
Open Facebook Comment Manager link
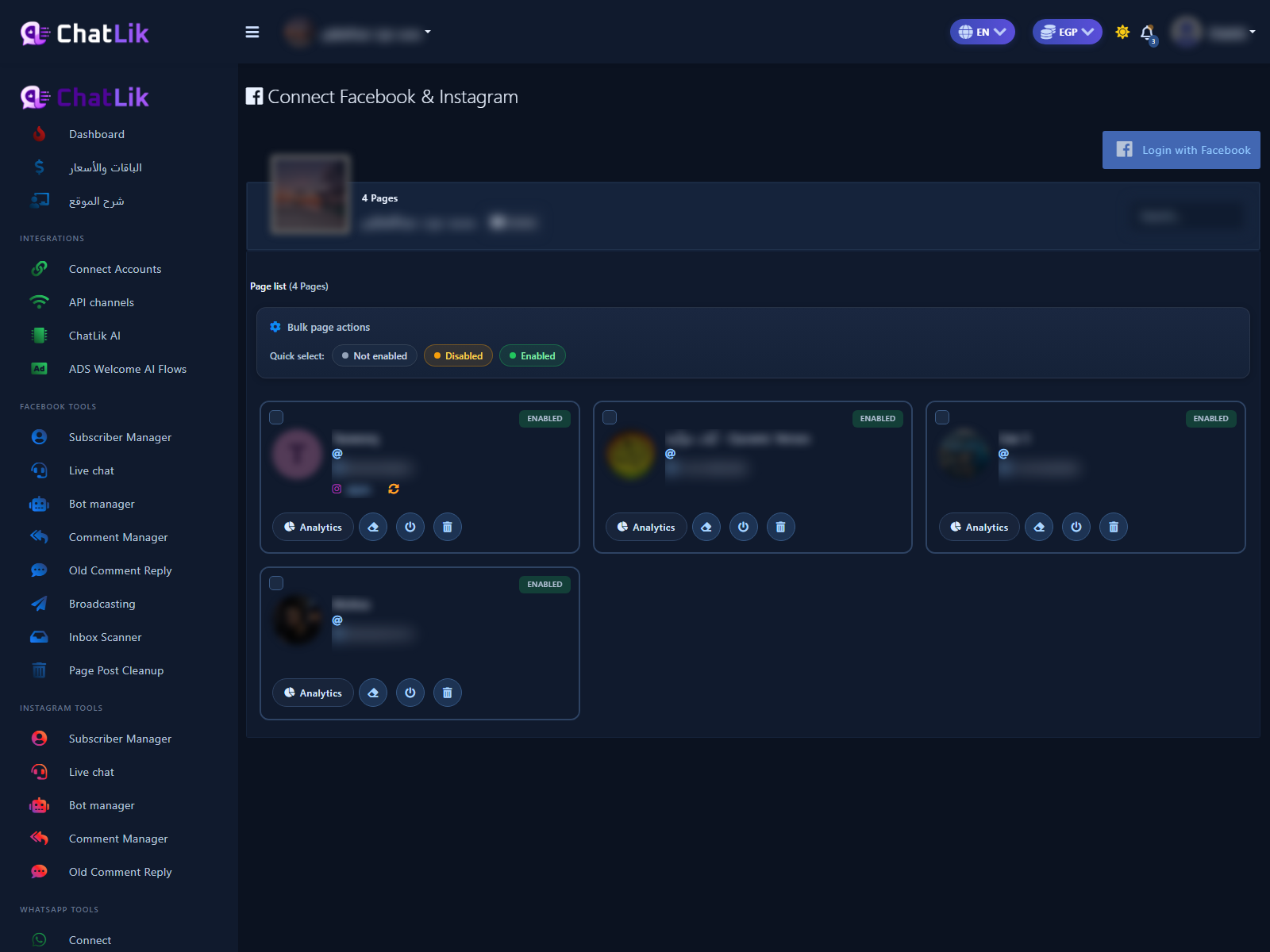(x=118, y=537)
